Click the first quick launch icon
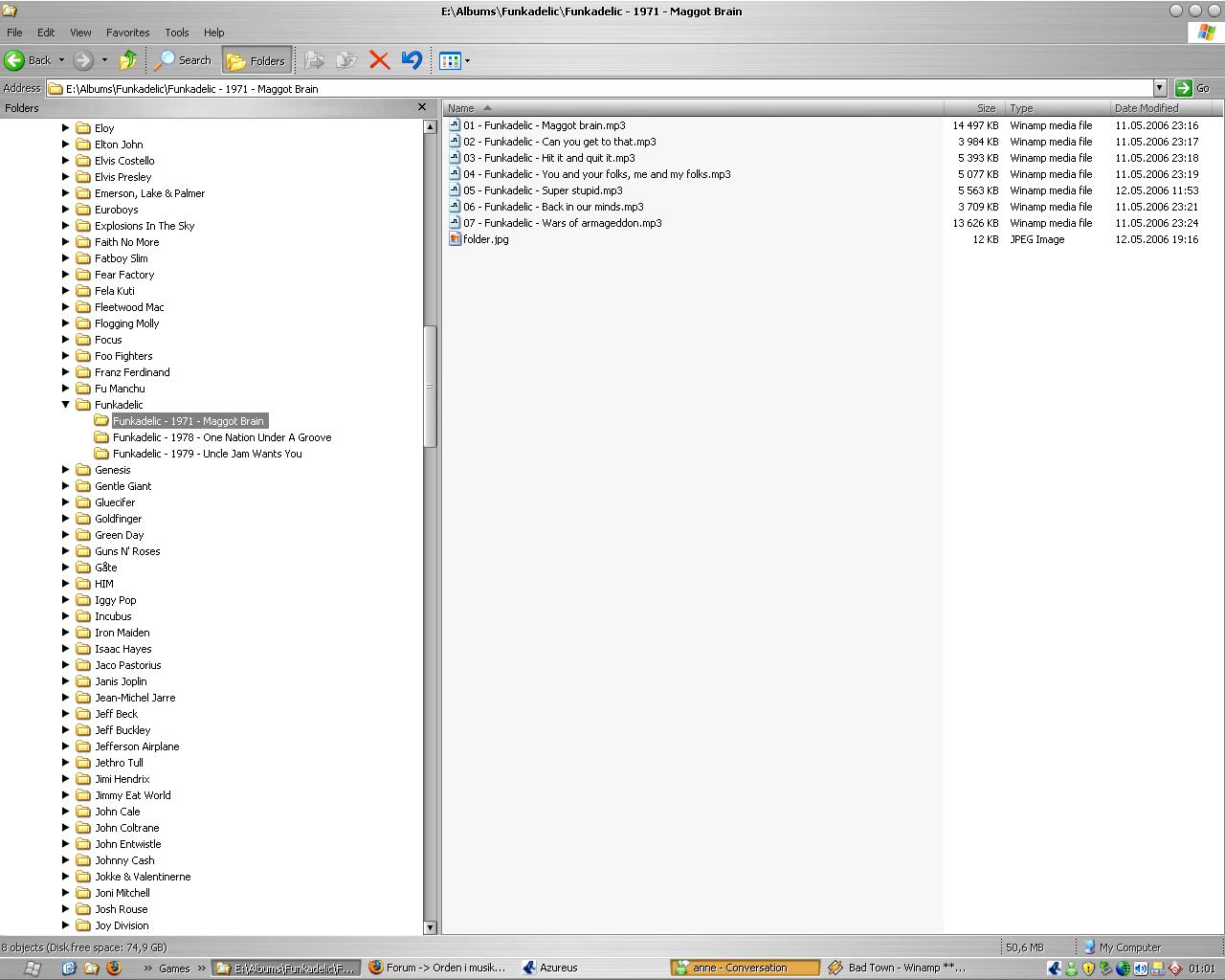The width and height of the screenshot is (1225, 980). click(x=68, y=968)
